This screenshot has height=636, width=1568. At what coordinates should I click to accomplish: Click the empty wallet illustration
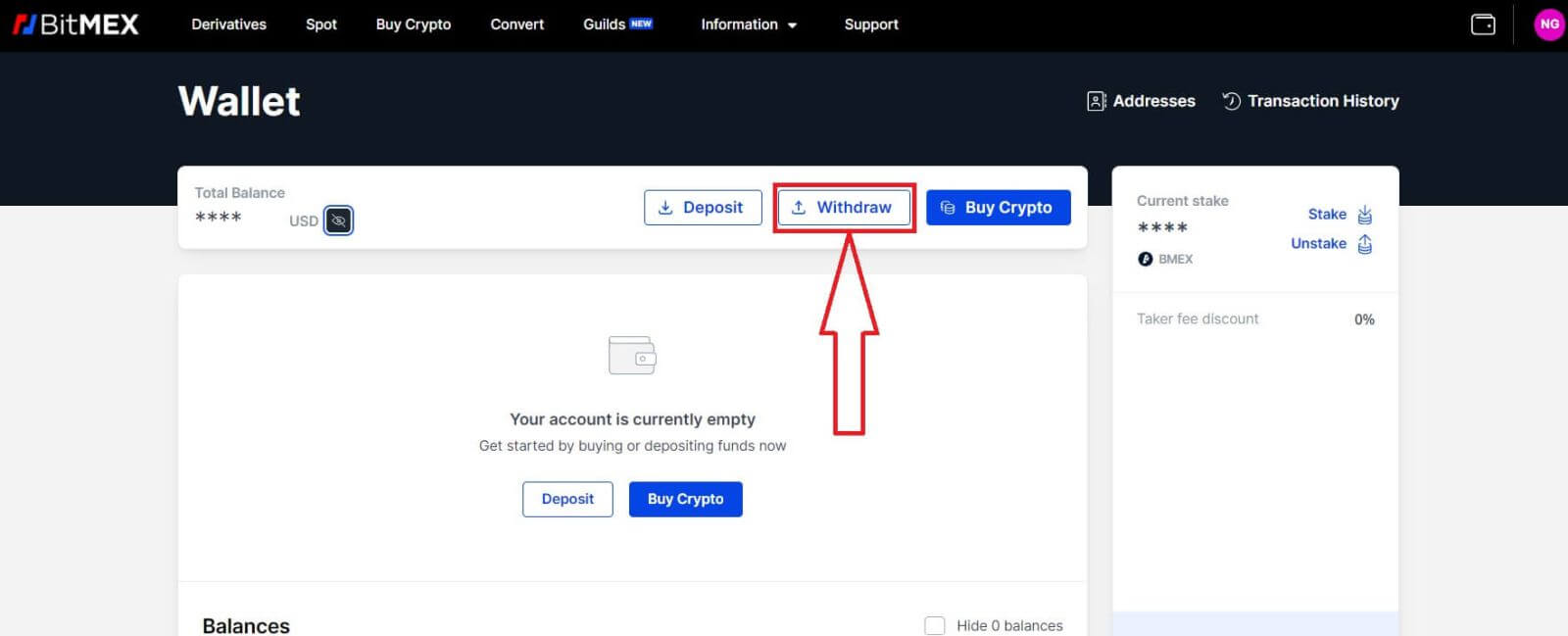click(632, 355)
